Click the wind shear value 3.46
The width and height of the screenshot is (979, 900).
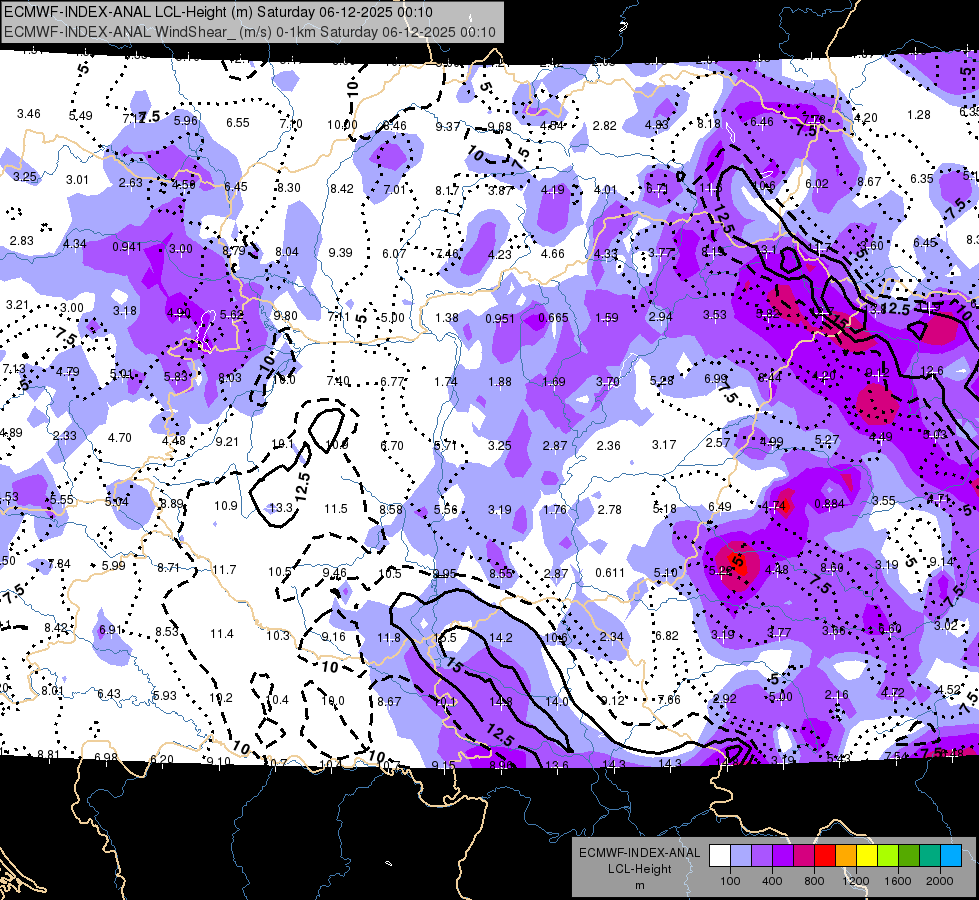coord(29,114)
